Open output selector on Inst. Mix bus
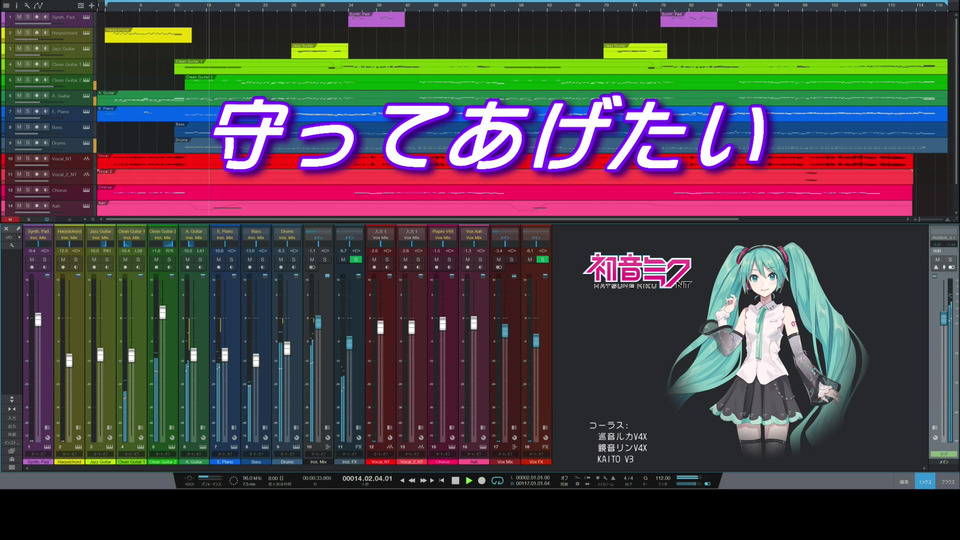 click(x=318, y=238)
